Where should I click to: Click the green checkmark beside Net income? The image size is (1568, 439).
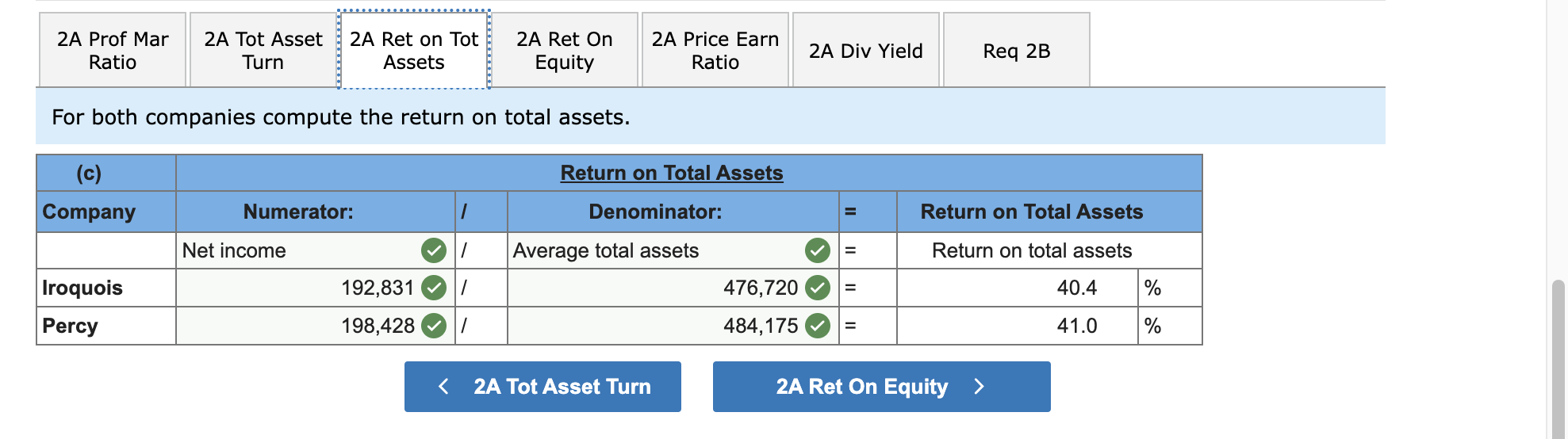point(434,250)
